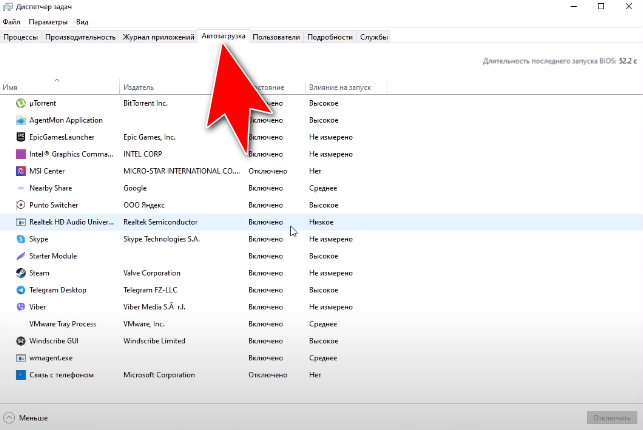
Task: Select the Starter Module name
Action: pos(53,256)
